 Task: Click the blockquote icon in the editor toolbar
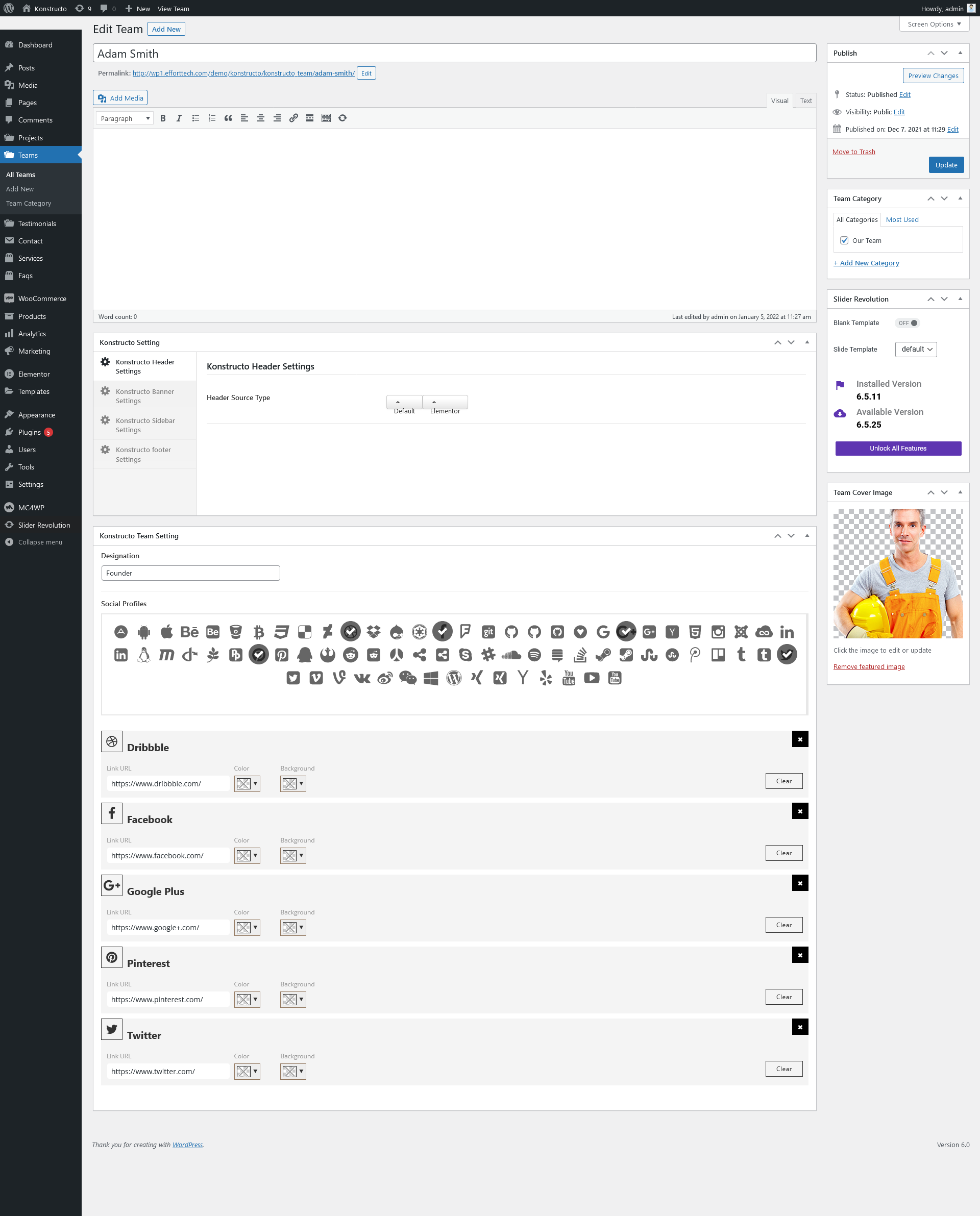tap(228, 118)
